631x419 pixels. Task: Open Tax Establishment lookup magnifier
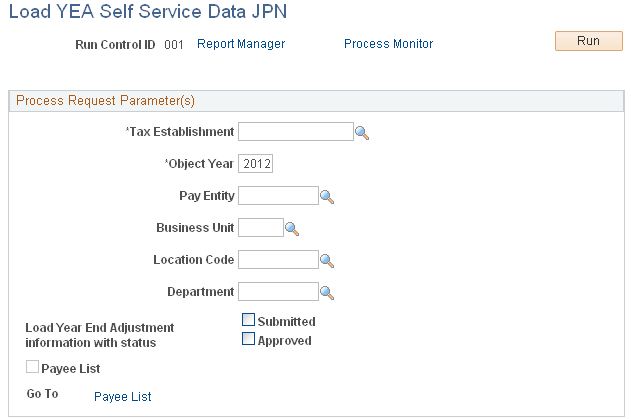(x=362, y=132)
